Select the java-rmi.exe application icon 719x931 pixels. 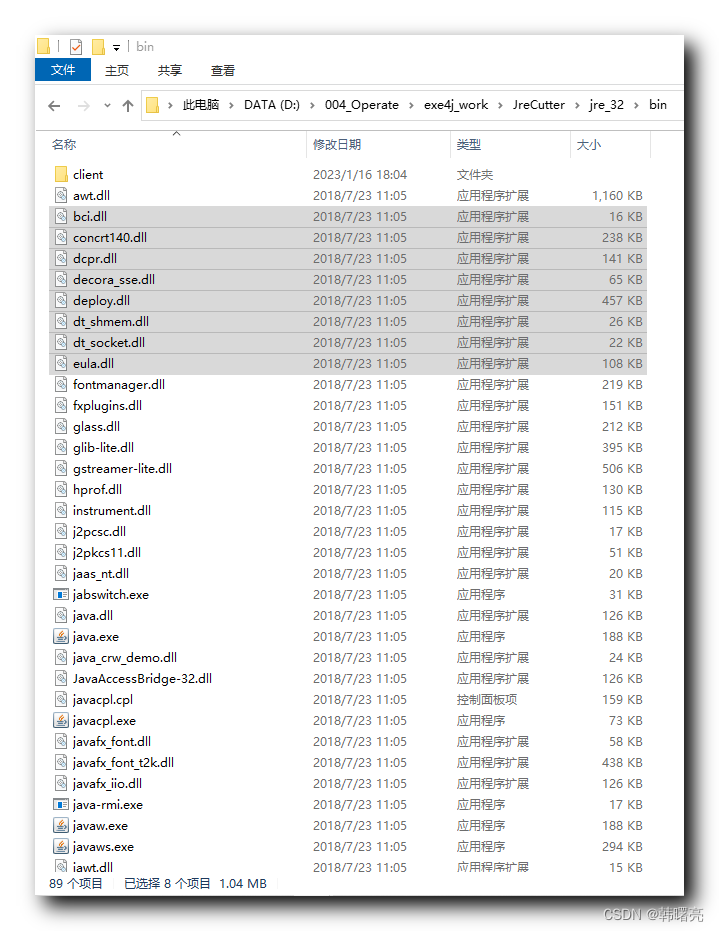[x=61, y=805]
